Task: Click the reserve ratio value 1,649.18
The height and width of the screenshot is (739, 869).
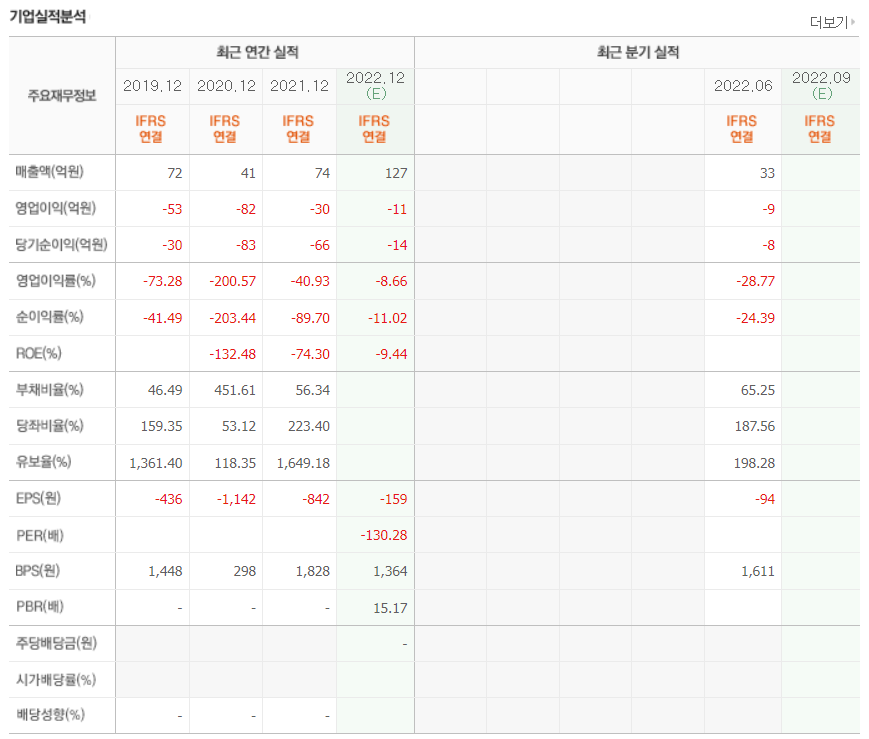Action: coord(304,463)
